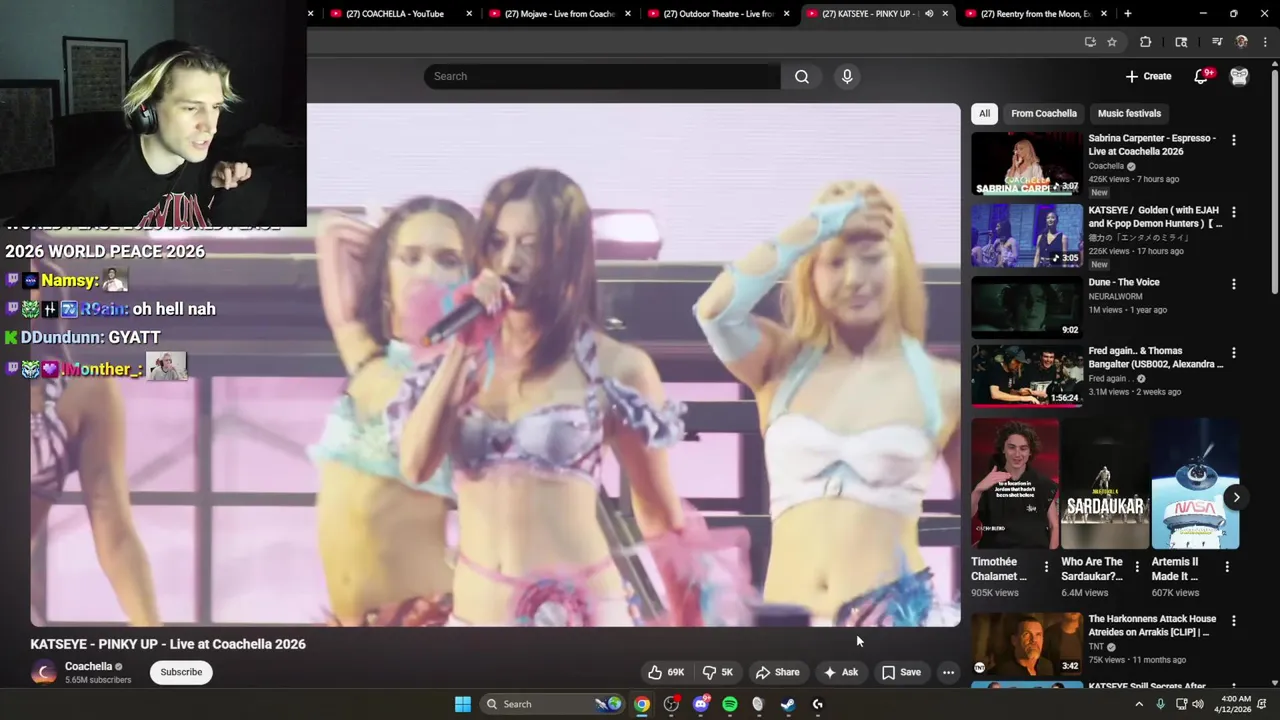Screen dimensions: 1280x720
Task: Open the account avatar menu on YouTube
Action: pyautogui.click(x=1239, y=76)
